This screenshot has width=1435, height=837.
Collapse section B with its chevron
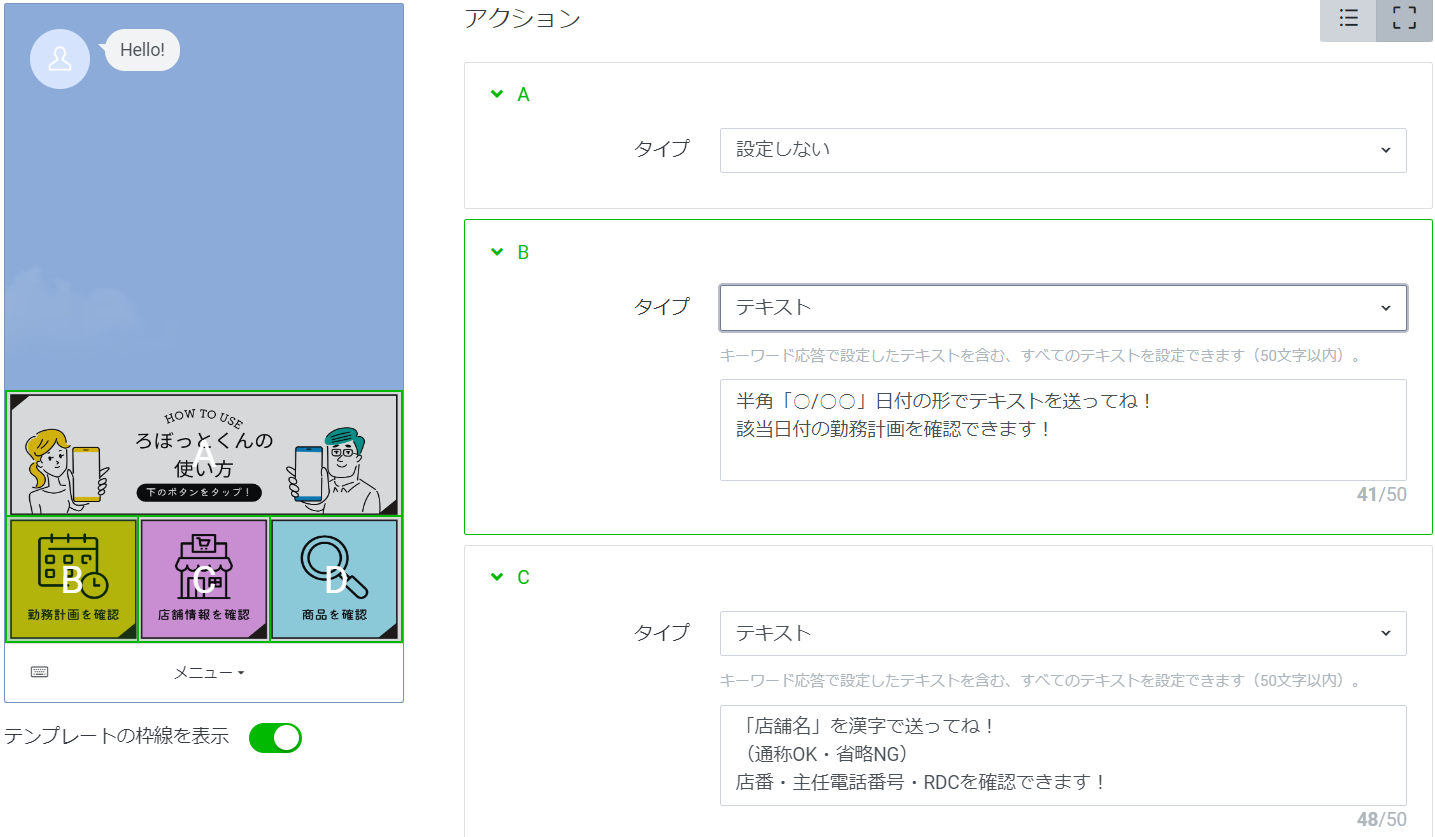coord(495,252)
